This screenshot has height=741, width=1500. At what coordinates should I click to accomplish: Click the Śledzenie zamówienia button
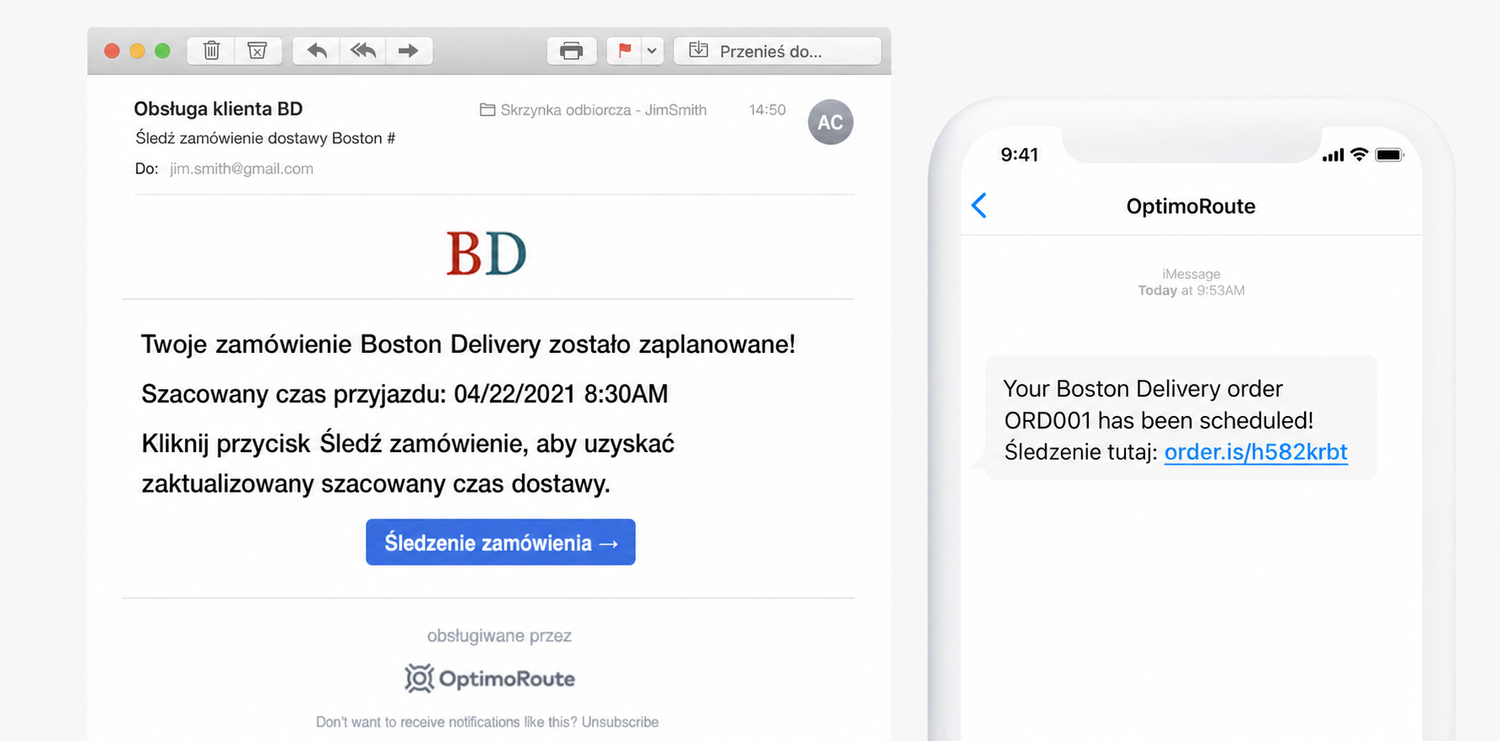point(500,543)
